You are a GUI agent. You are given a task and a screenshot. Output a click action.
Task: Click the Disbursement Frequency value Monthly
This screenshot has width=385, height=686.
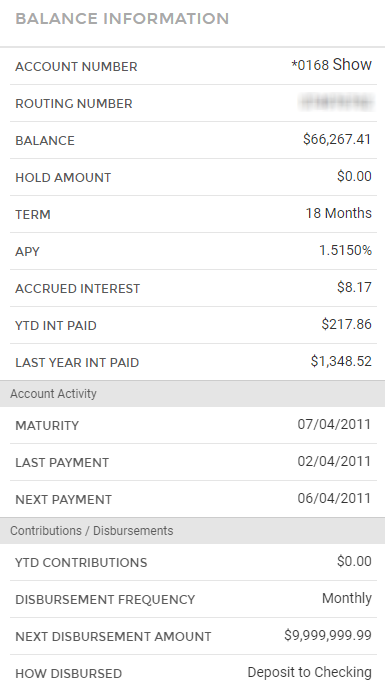347,598
